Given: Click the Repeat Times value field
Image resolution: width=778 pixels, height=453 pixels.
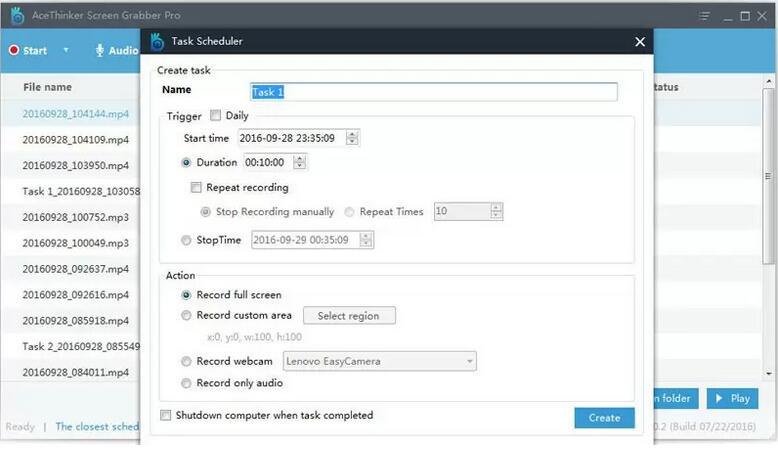Looking at the screenshot, I should click(x=462, y=211).
